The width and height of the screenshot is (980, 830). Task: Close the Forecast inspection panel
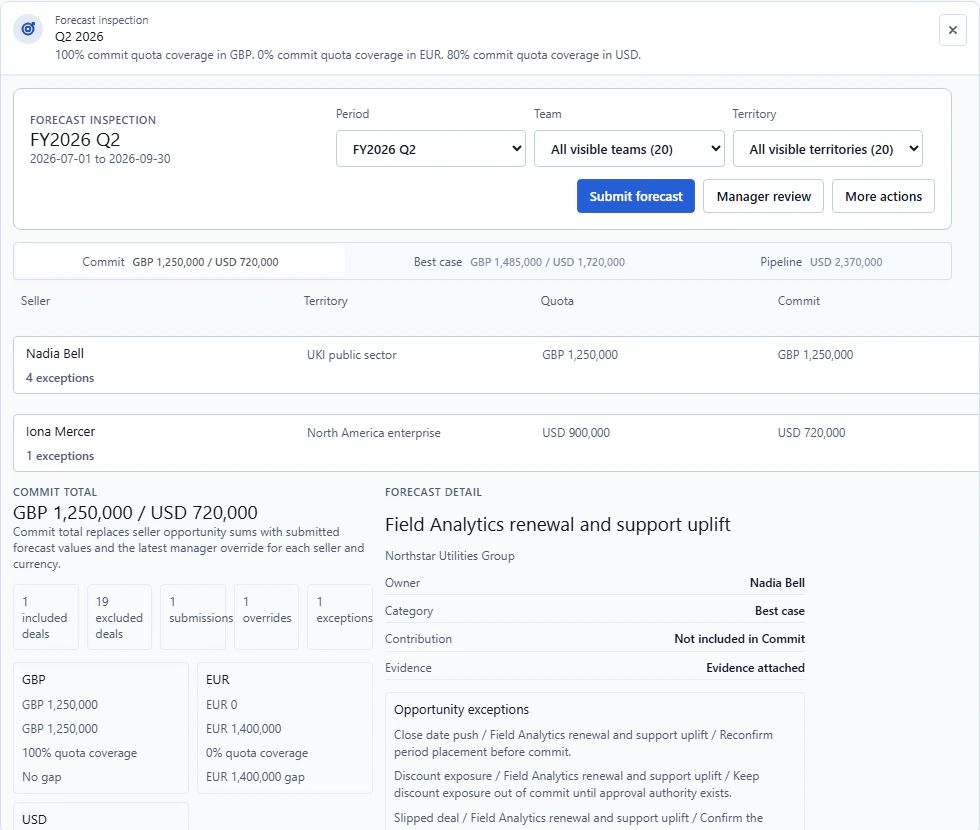[952, 30]
